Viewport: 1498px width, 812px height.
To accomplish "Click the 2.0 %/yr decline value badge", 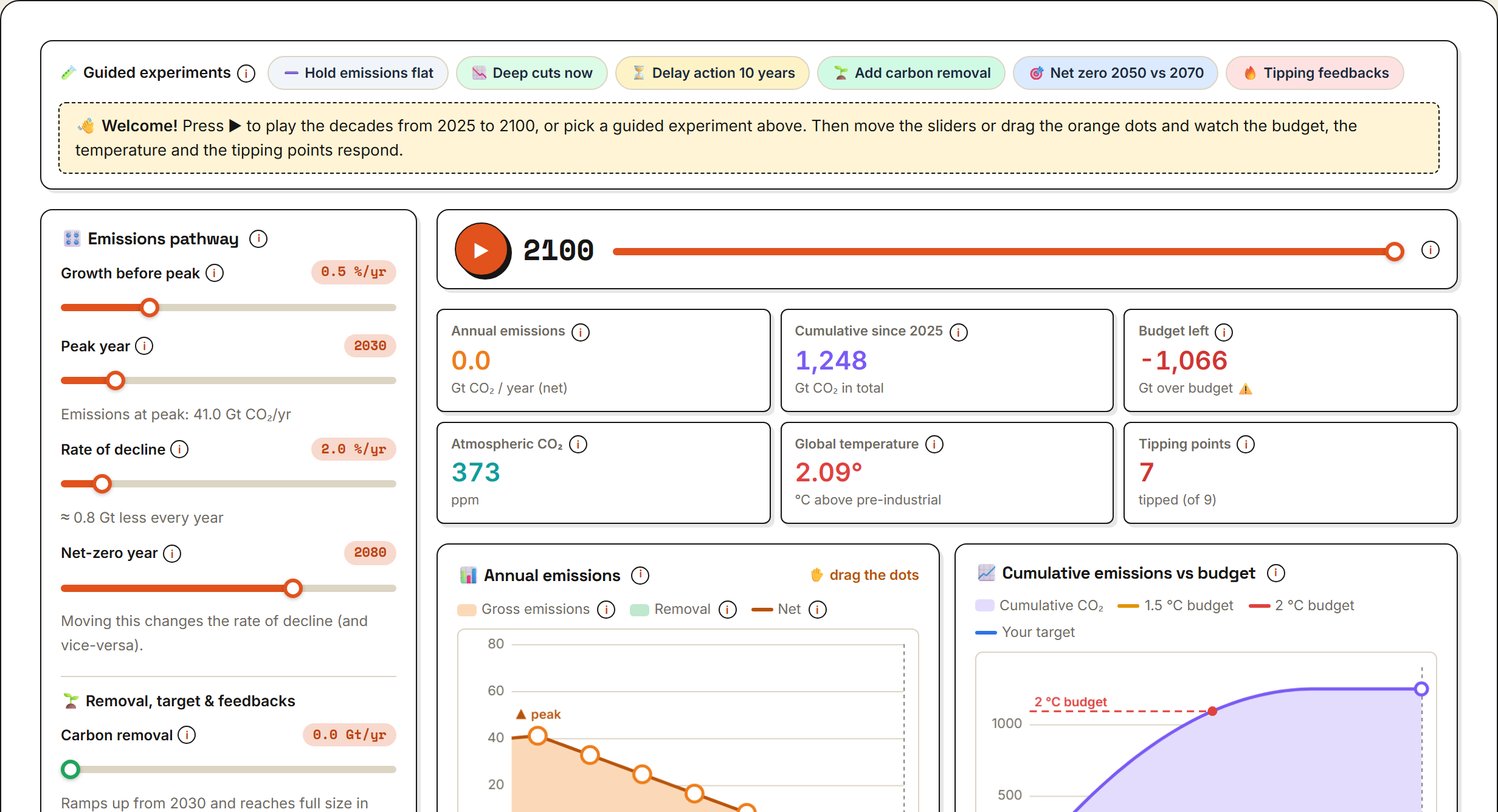I will click(354, 449).
